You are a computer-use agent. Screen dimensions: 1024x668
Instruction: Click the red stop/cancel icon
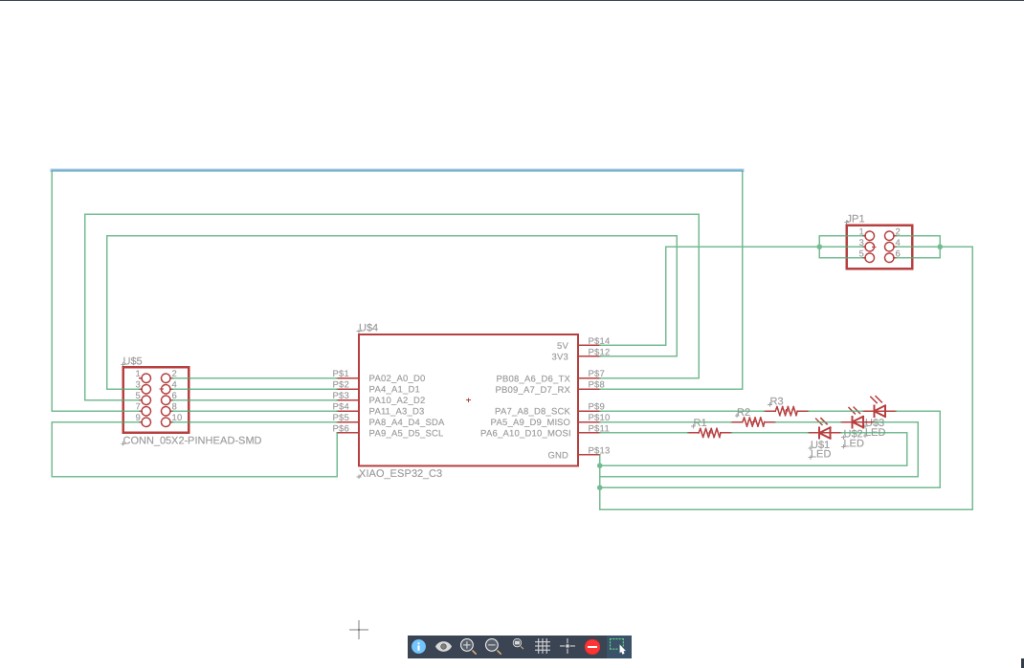592,646
